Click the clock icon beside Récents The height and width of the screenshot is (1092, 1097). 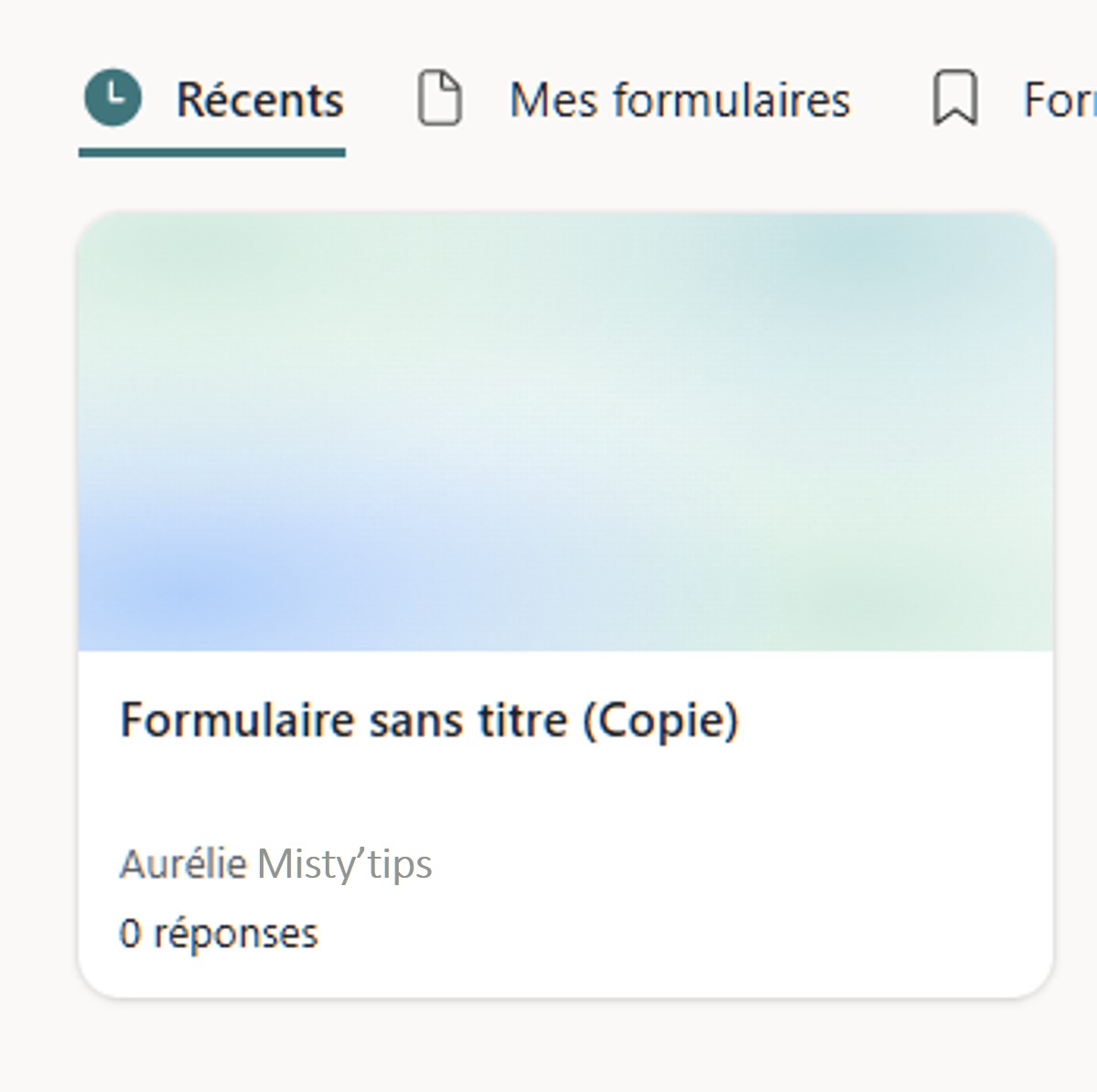(x=113, y=98)
